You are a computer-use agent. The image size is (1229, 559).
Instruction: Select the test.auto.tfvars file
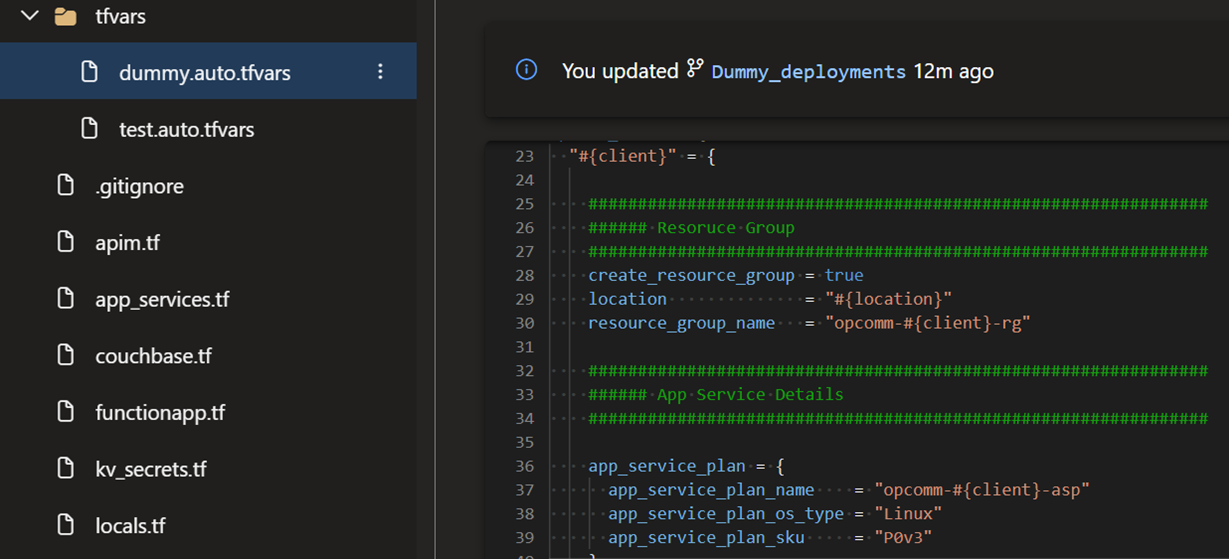pos(186,130)
